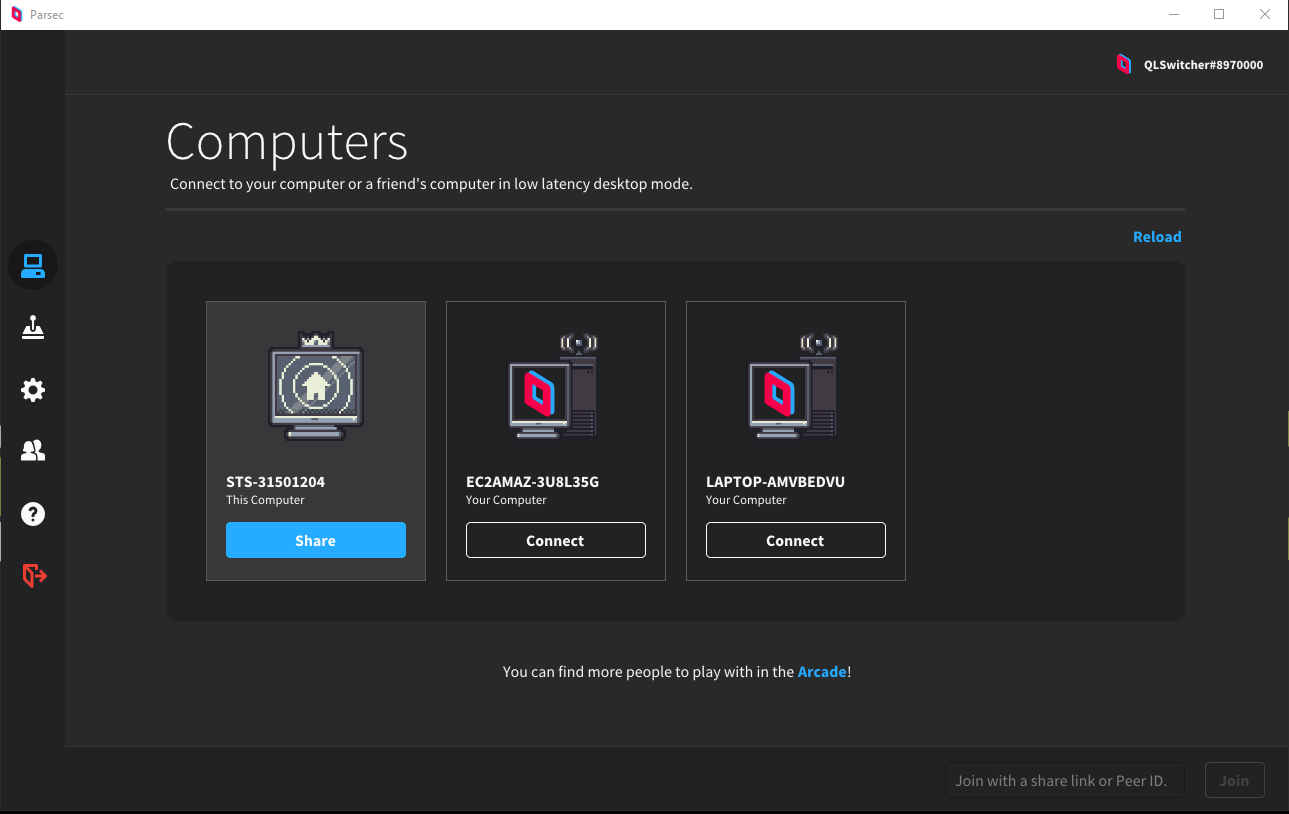Image resolution: width=1289 pixels, height=814 pixels.
Task: Select the EC2AMAZ-3U8L35G computer image
Action: pyautogui.click(x=554, y=387)
